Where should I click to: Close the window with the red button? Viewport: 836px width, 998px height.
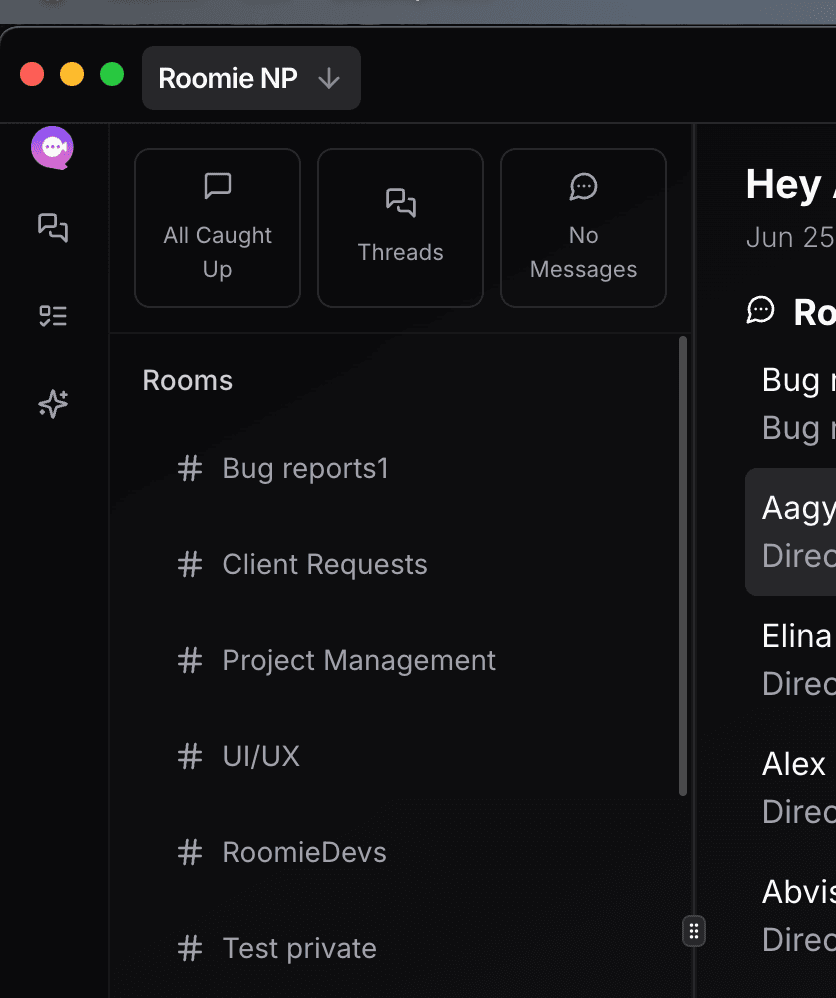coord(32,74)
